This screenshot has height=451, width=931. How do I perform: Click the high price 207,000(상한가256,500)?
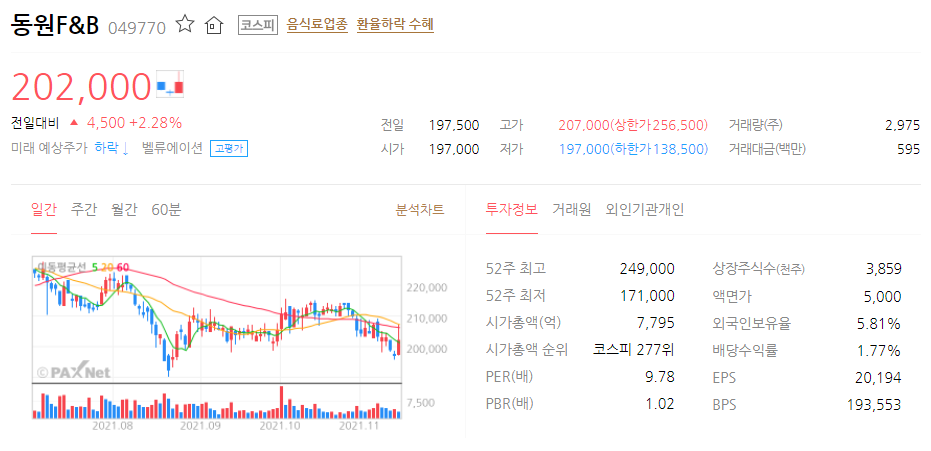633,125
